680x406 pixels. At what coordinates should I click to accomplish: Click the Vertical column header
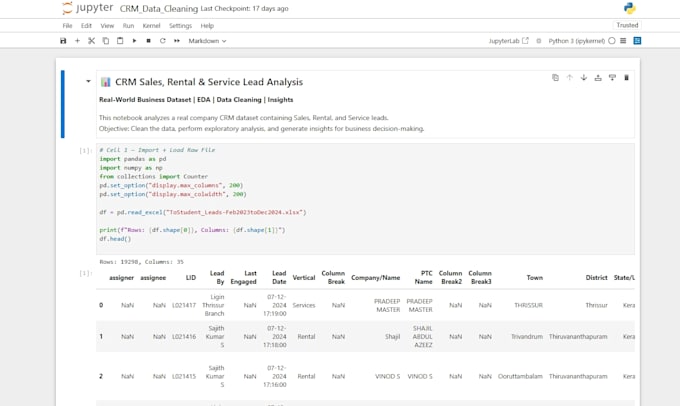304,278
